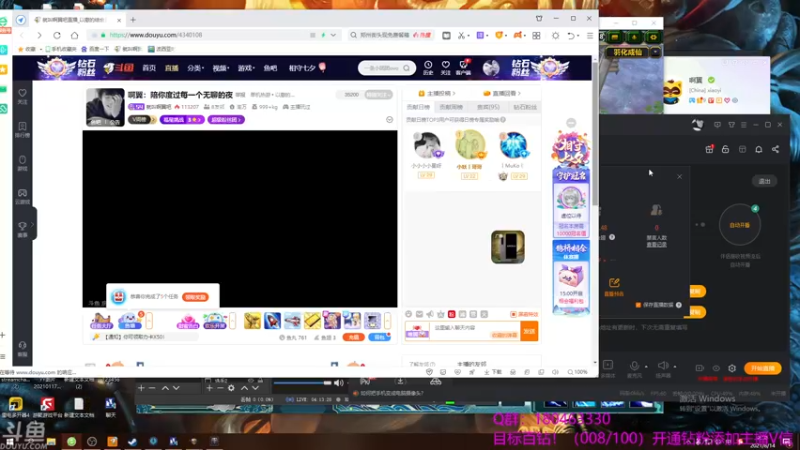Click gear icon in the OBS sources toolbar
Viewport: 800px width, 450px height.
(x=231, y=388)
